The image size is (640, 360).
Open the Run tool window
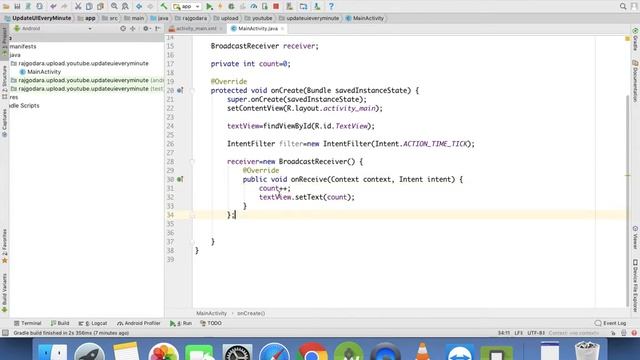click(x=181, y=323)
